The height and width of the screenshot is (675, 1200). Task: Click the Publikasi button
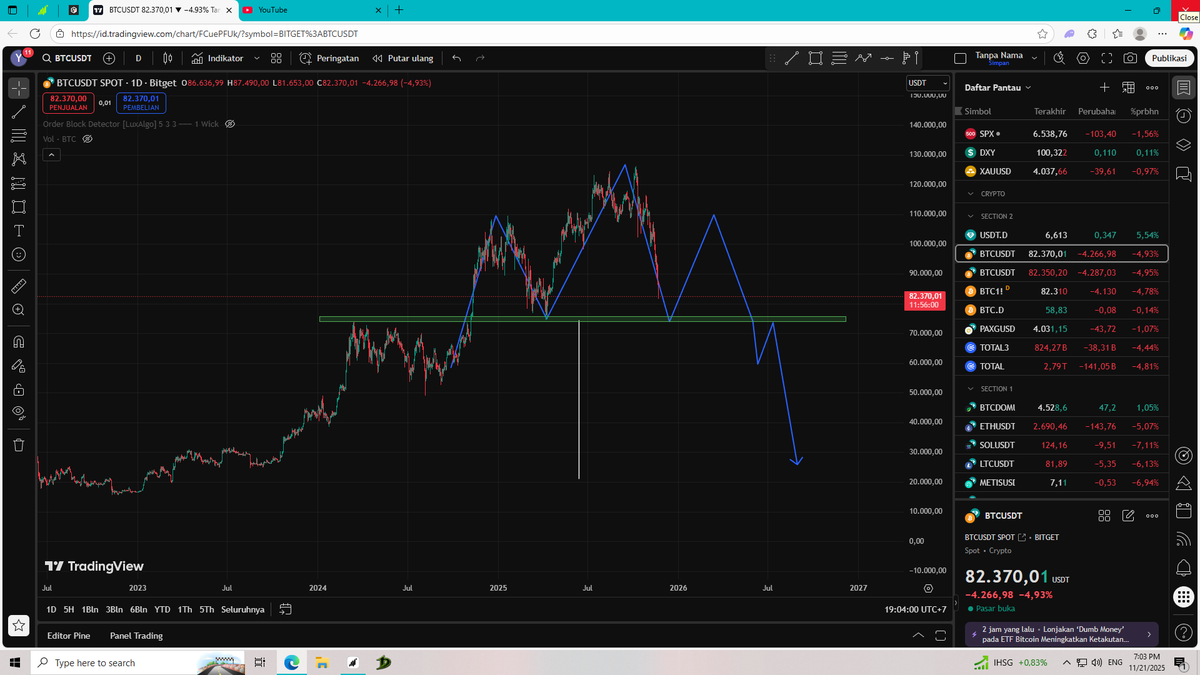pyautogui.click(x=1167, y=58)
